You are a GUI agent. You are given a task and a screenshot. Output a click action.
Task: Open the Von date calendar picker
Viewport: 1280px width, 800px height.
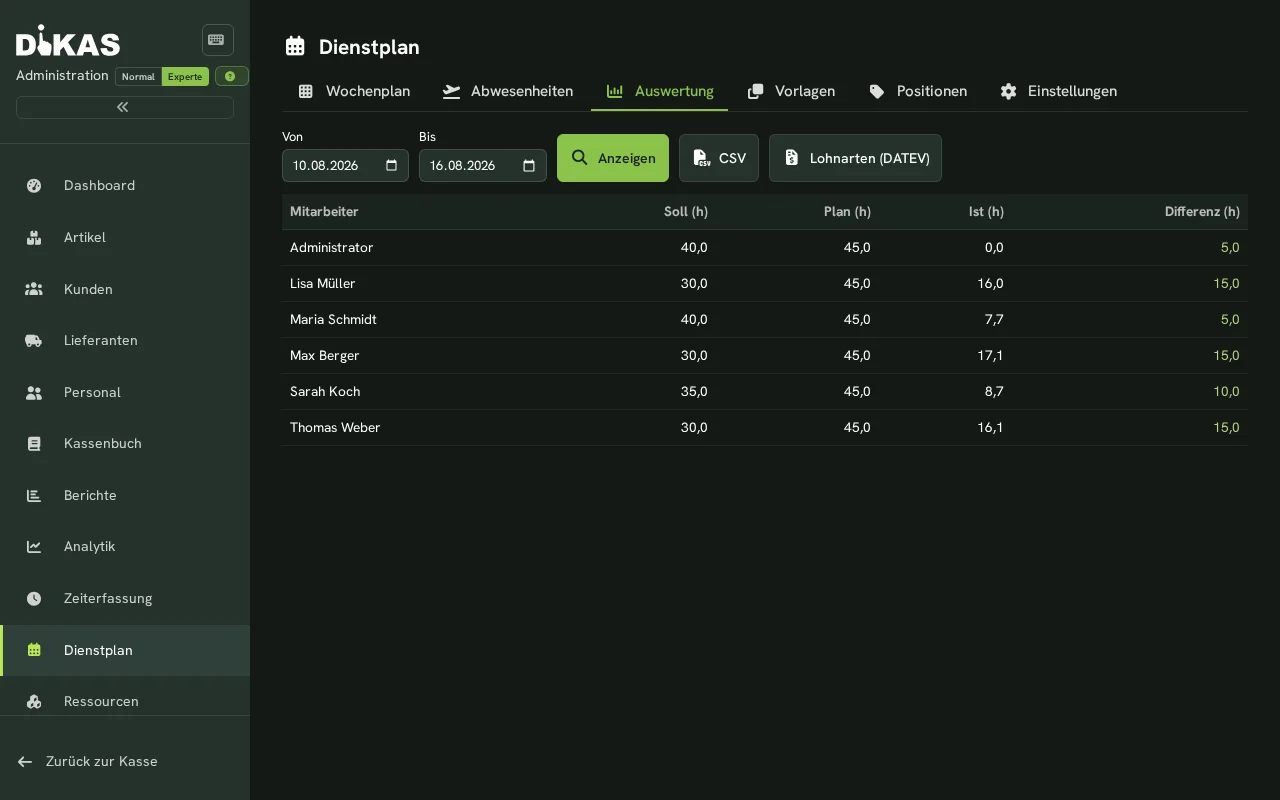pos(392,165)
